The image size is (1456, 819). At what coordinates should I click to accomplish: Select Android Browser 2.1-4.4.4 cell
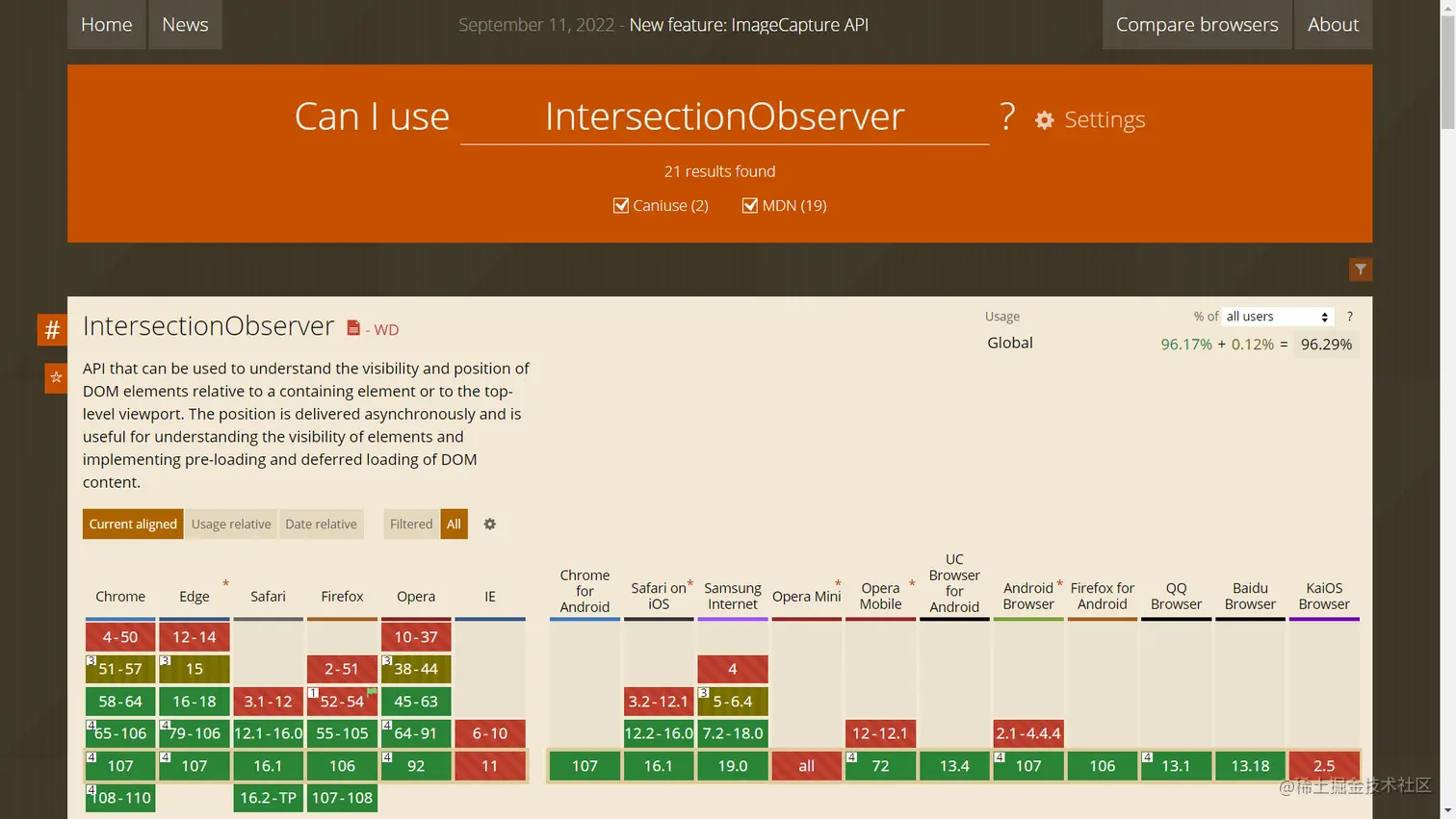click(1028, 733)
